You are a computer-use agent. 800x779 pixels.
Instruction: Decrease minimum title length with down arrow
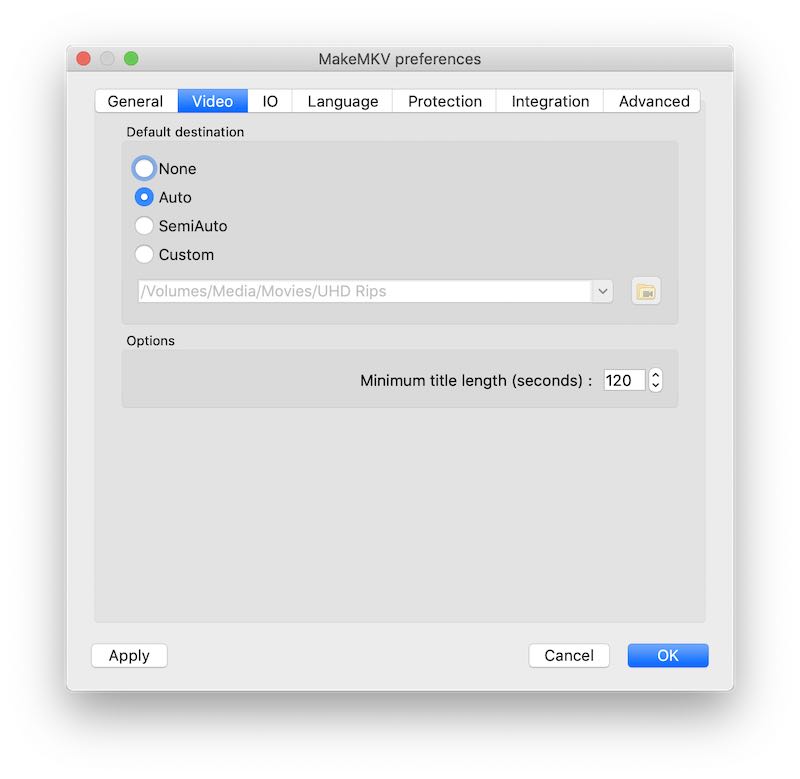pyautogui.click(x=656, y=386)
